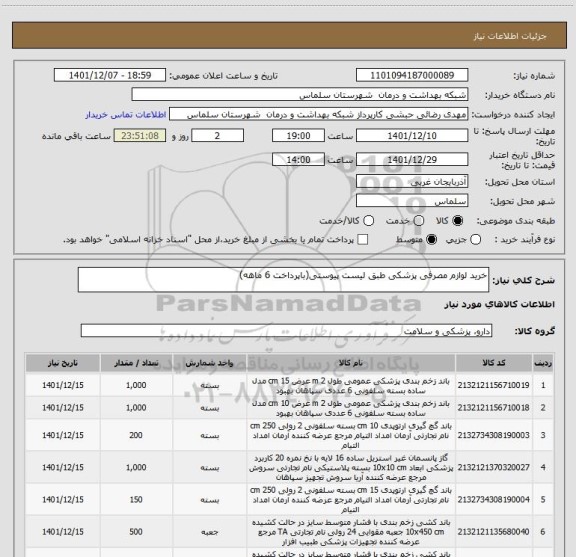Click the کد کالا column header
576x557 pixels.
(x=494, y=363)
